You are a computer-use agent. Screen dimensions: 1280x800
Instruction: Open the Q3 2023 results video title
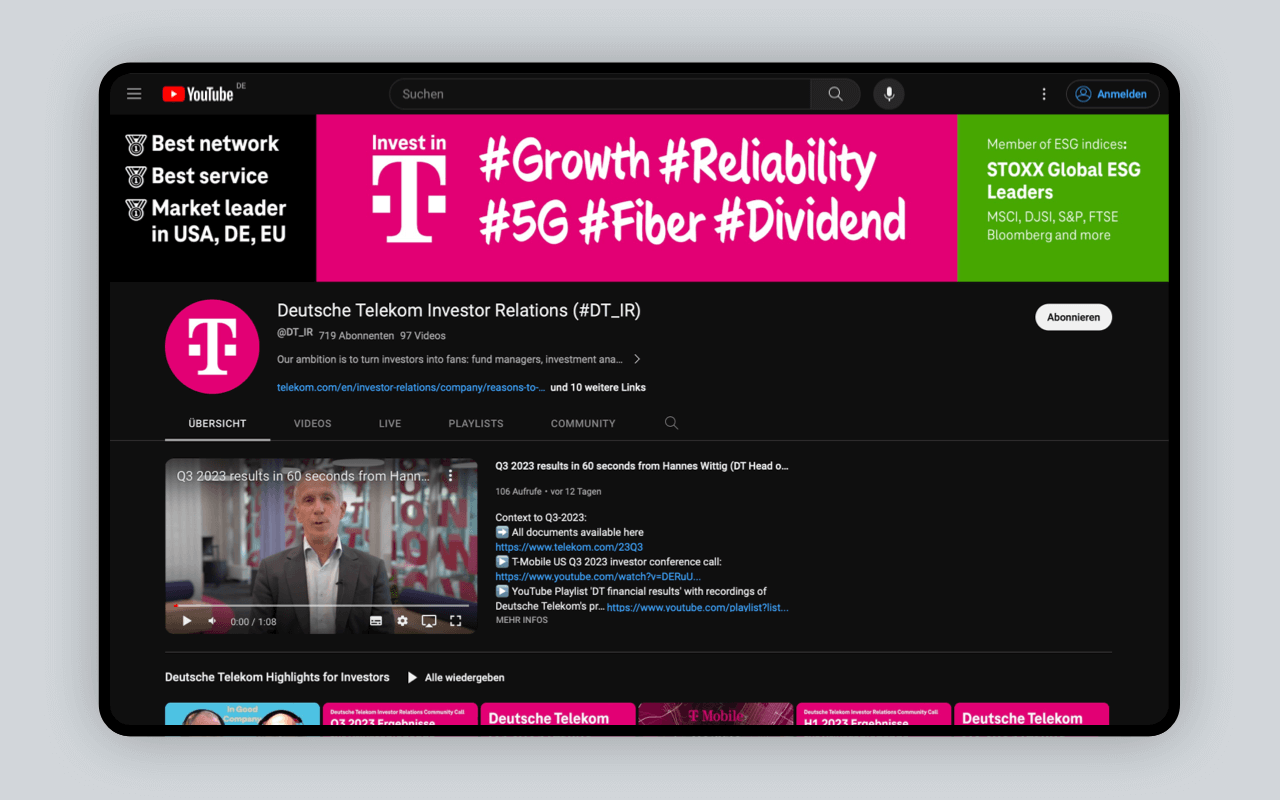pos(642,466)
